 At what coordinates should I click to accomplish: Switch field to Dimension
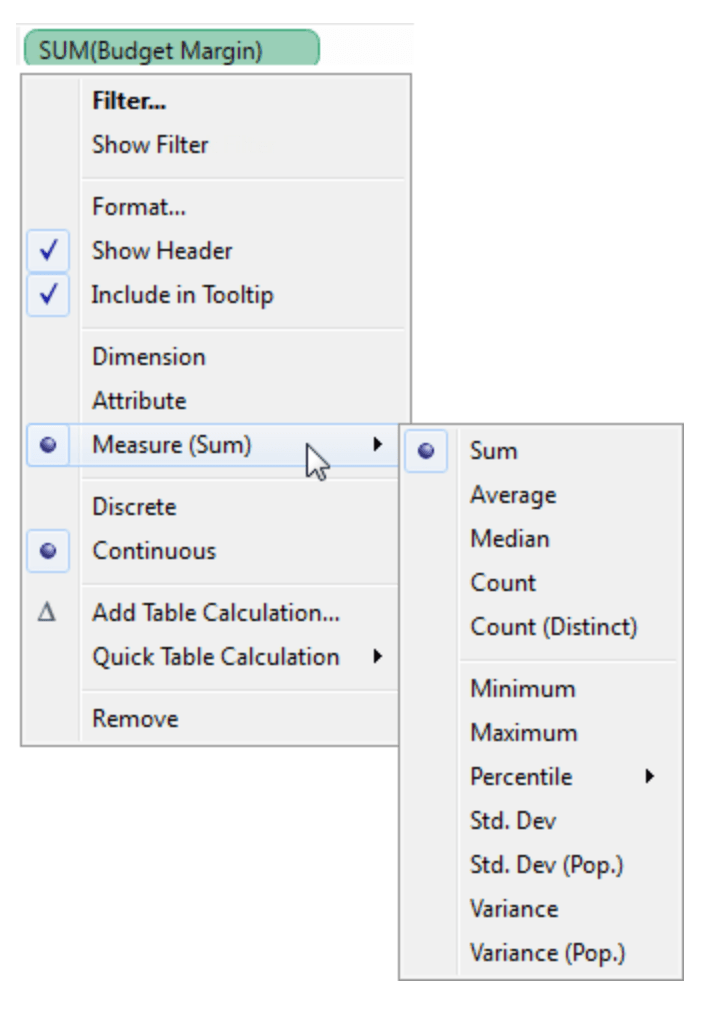[148, 357]
